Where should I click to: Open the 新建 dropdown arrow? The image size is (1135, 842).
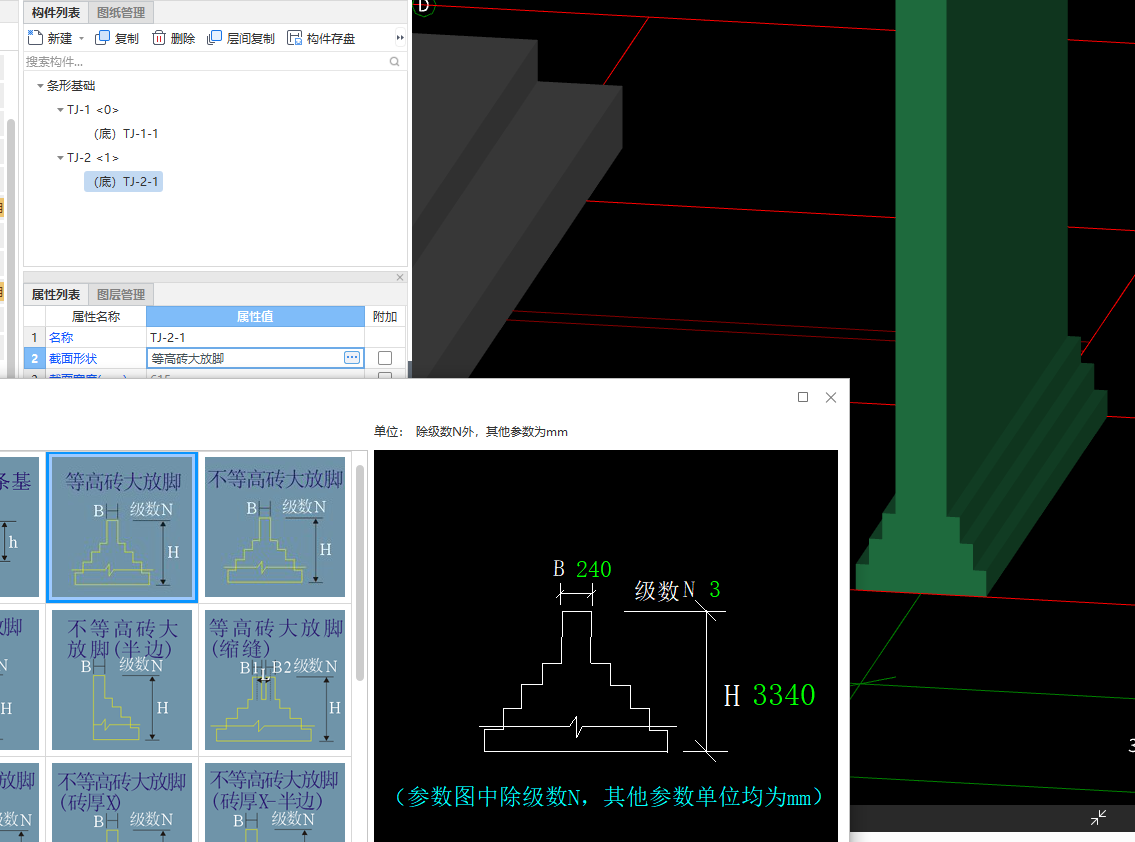pyautogui.click(x=81, y=38)
